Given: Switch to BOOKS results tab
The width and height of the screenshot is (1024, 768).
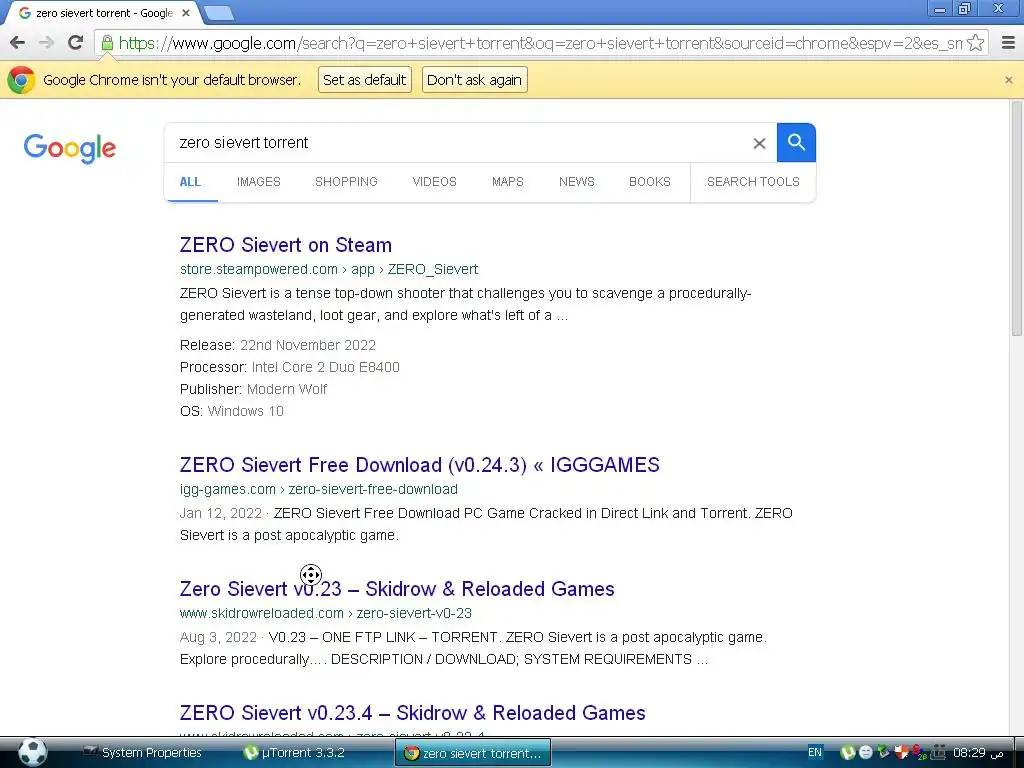Looking at the screenshot, I should pos(650,182).
